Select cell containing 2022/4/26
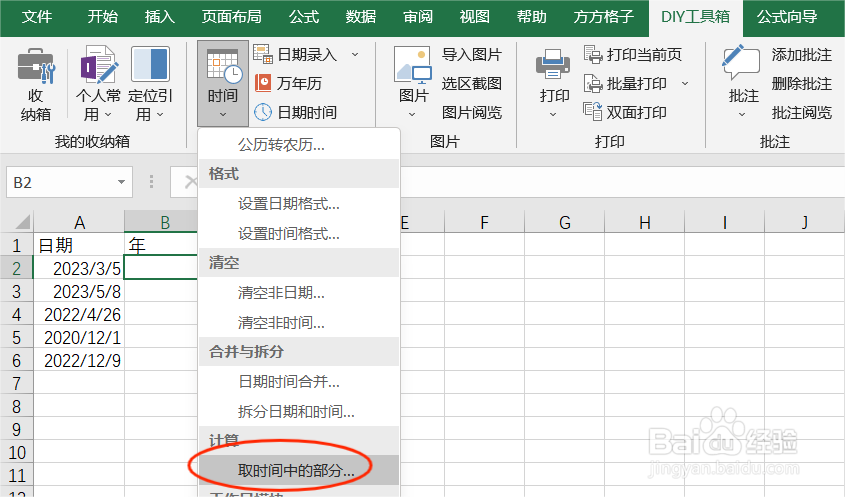This screenshot has width=845, height=497. pyautogui.click(x=79, y=314)
